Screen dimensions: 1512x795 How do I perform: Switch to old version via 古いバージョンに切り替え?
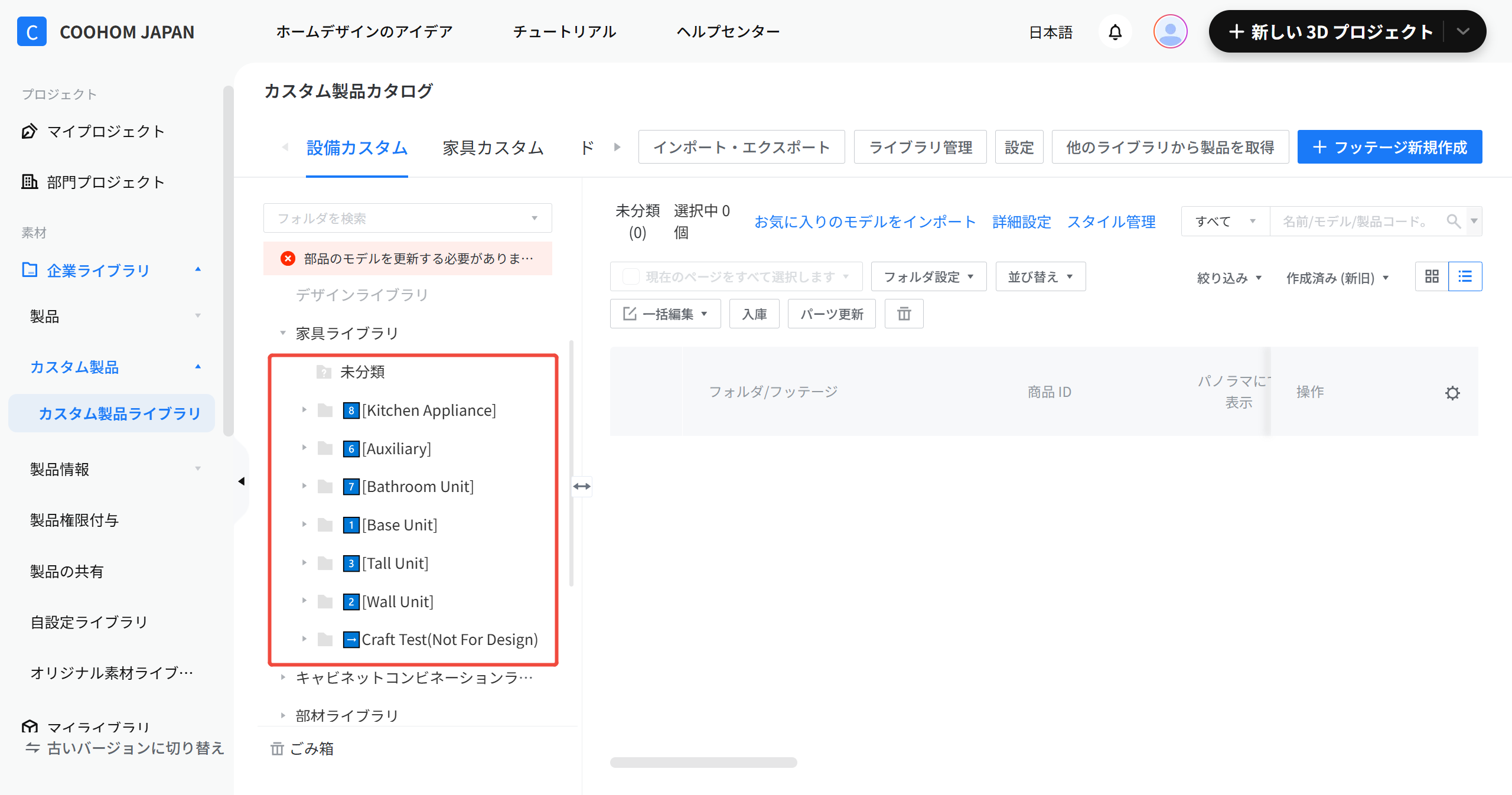pos(125,748)
